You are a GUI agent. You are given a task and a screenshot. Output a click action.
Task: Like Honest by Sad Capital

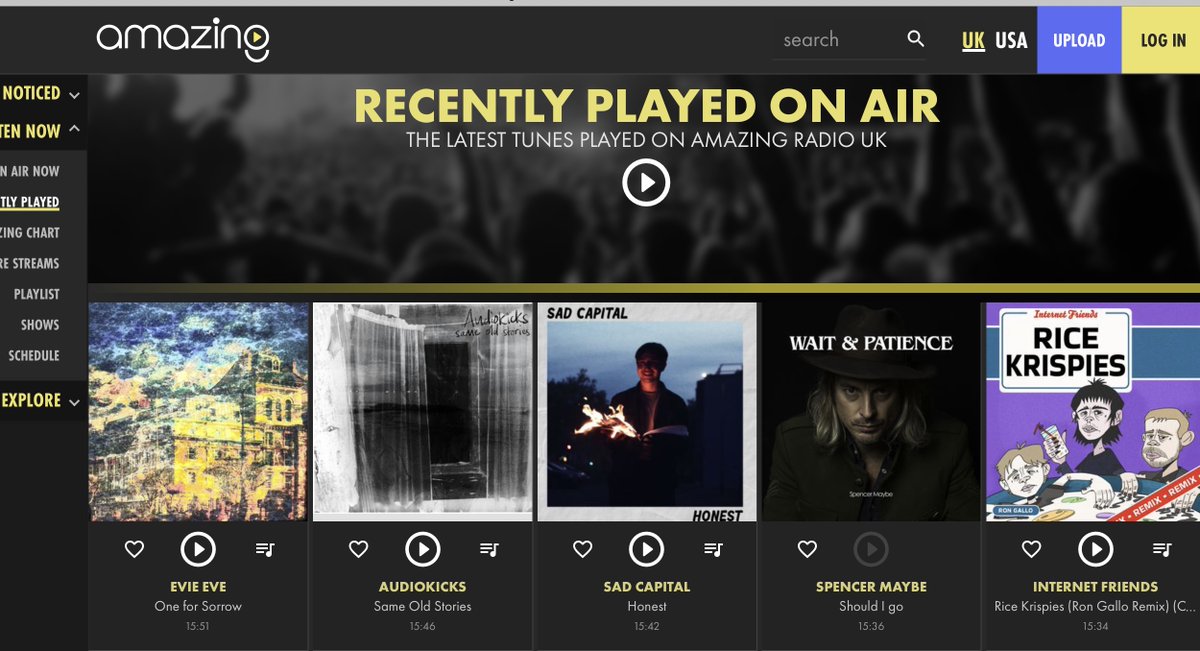pyautogui.click(x=582, y=549)
